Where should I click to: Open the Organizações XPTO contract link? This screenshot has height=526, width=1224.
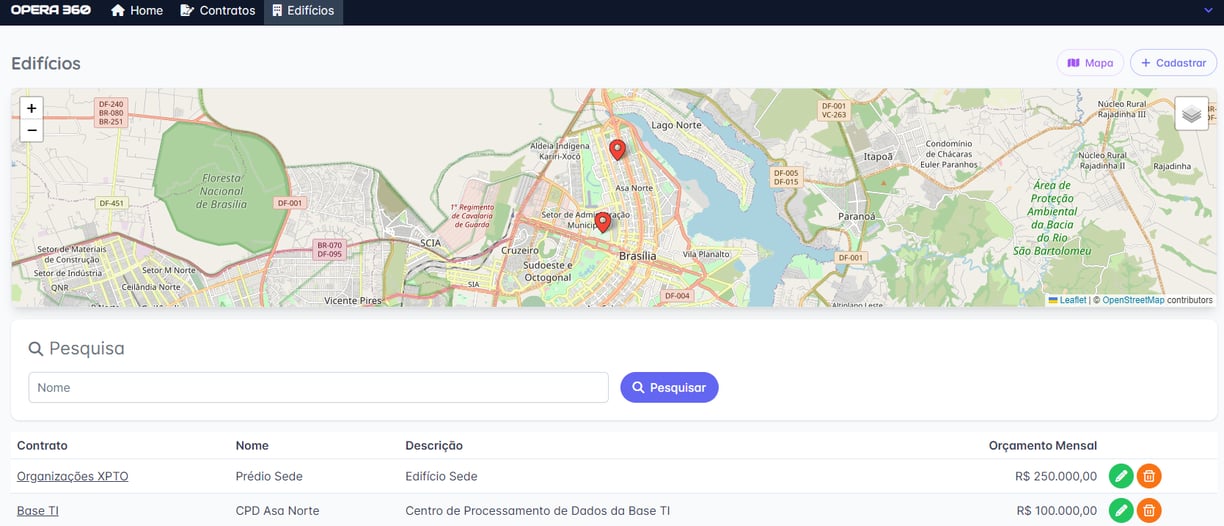(x=73, y=476)
